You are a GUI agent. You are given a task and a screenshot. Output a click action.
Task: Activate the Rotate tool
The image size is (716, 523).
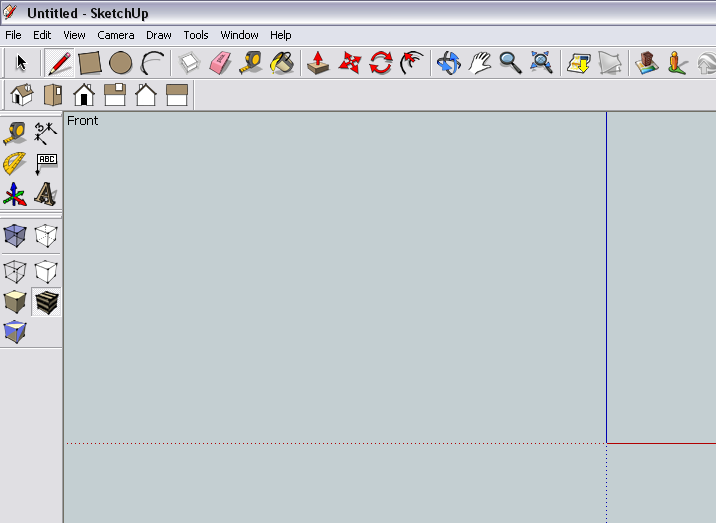click(x=381, y=63)
